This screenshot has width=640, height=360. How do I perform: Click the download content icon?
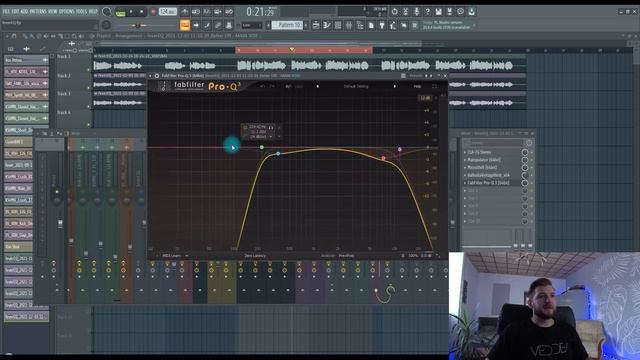tap(471, 12)
